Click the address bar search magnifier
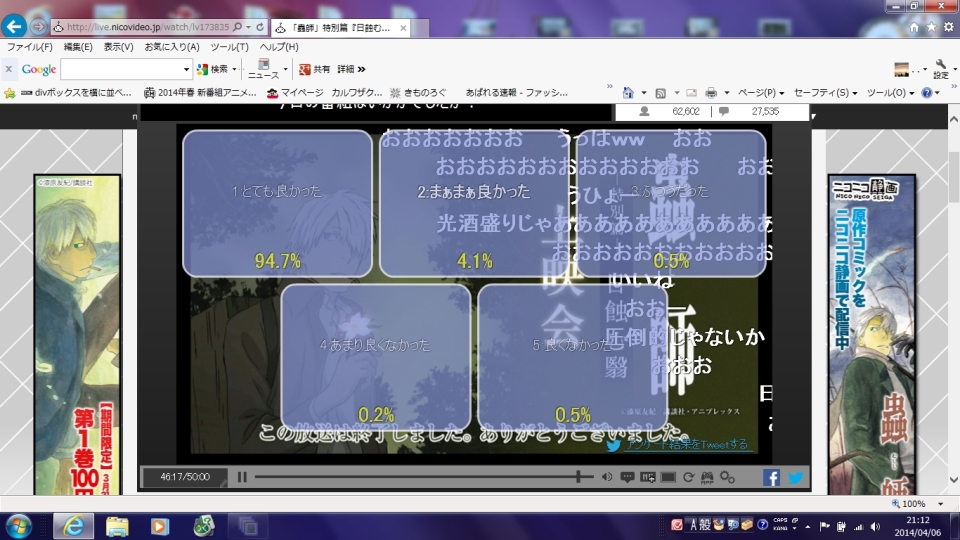 (x=238, y=27)
